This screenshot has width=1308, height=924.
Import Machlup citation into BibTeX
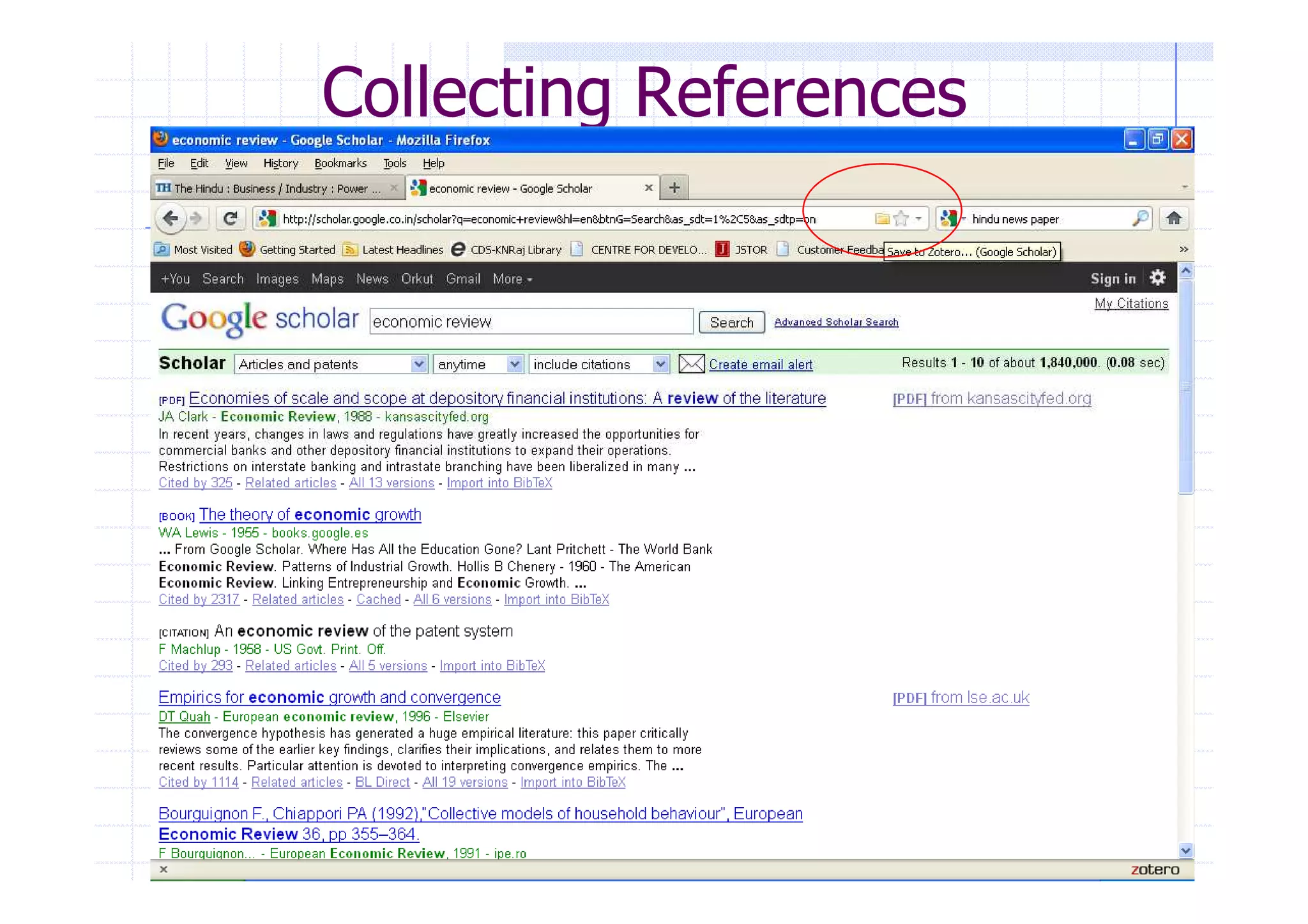492,665
